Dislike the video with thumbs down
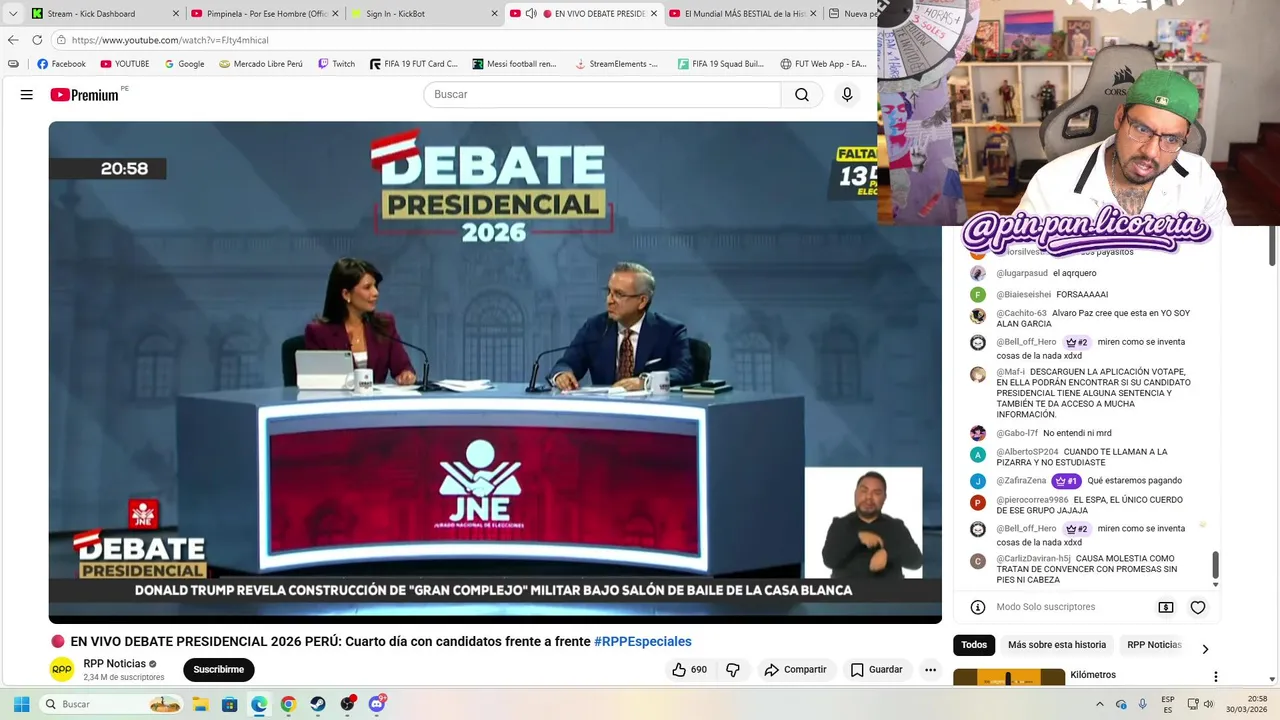Image resolution: width=1280 pixels, height=720 pixels. point(732,670)
